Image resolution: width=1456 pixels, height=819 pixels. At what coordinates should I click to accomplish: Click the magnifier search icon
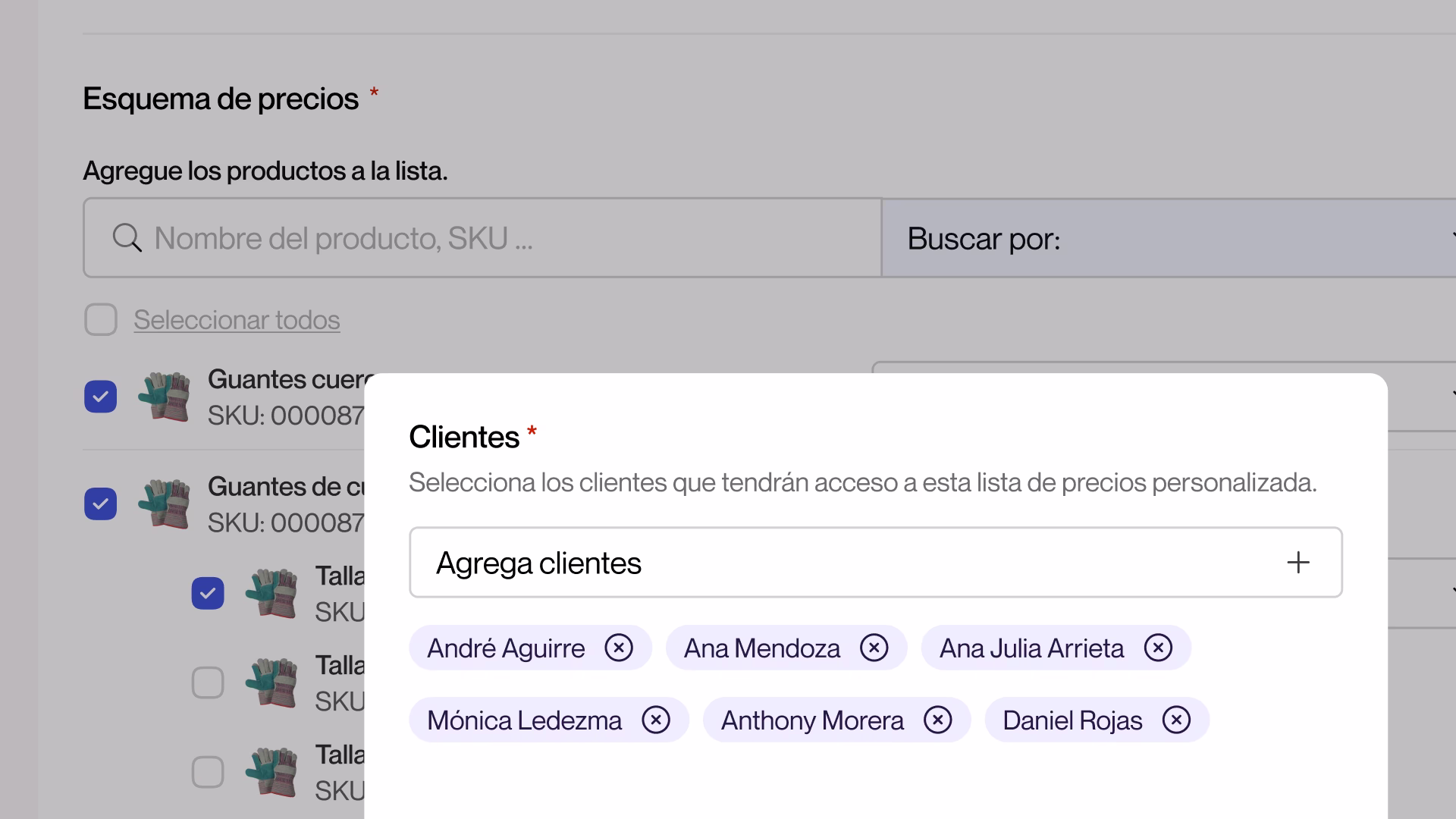pos(127,238)
